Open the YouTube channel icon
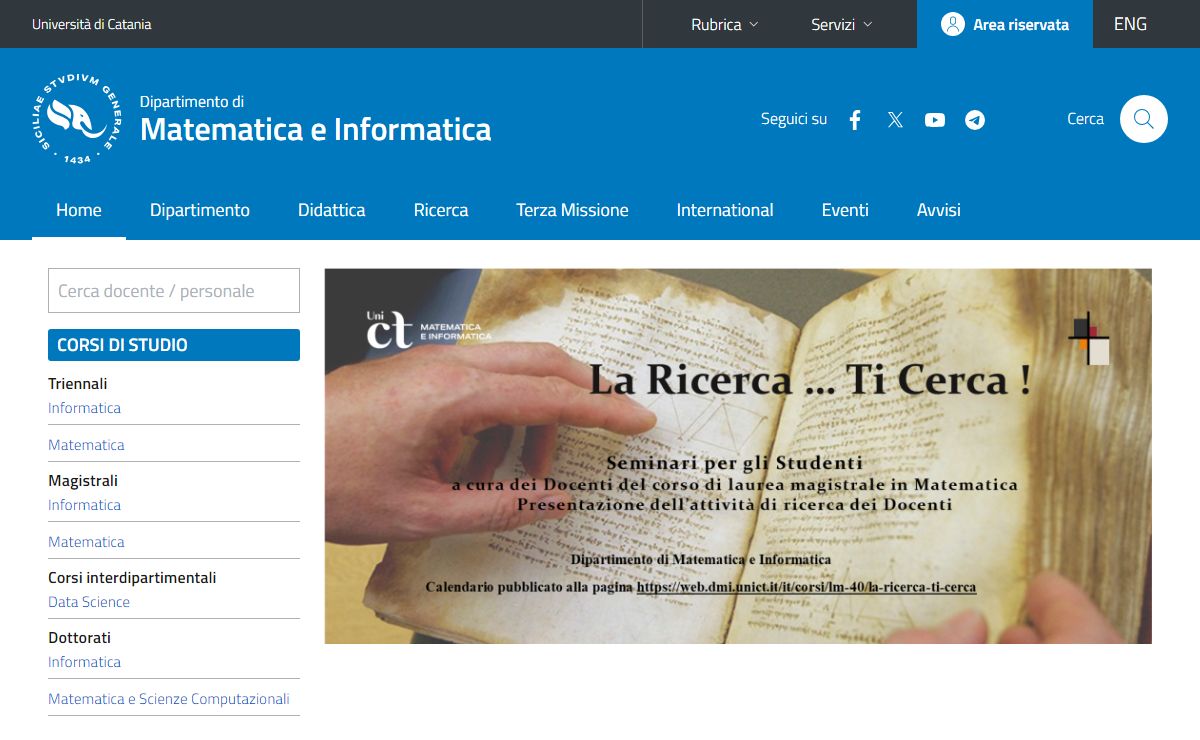1200x740 pixels. [x=935, y=120]
